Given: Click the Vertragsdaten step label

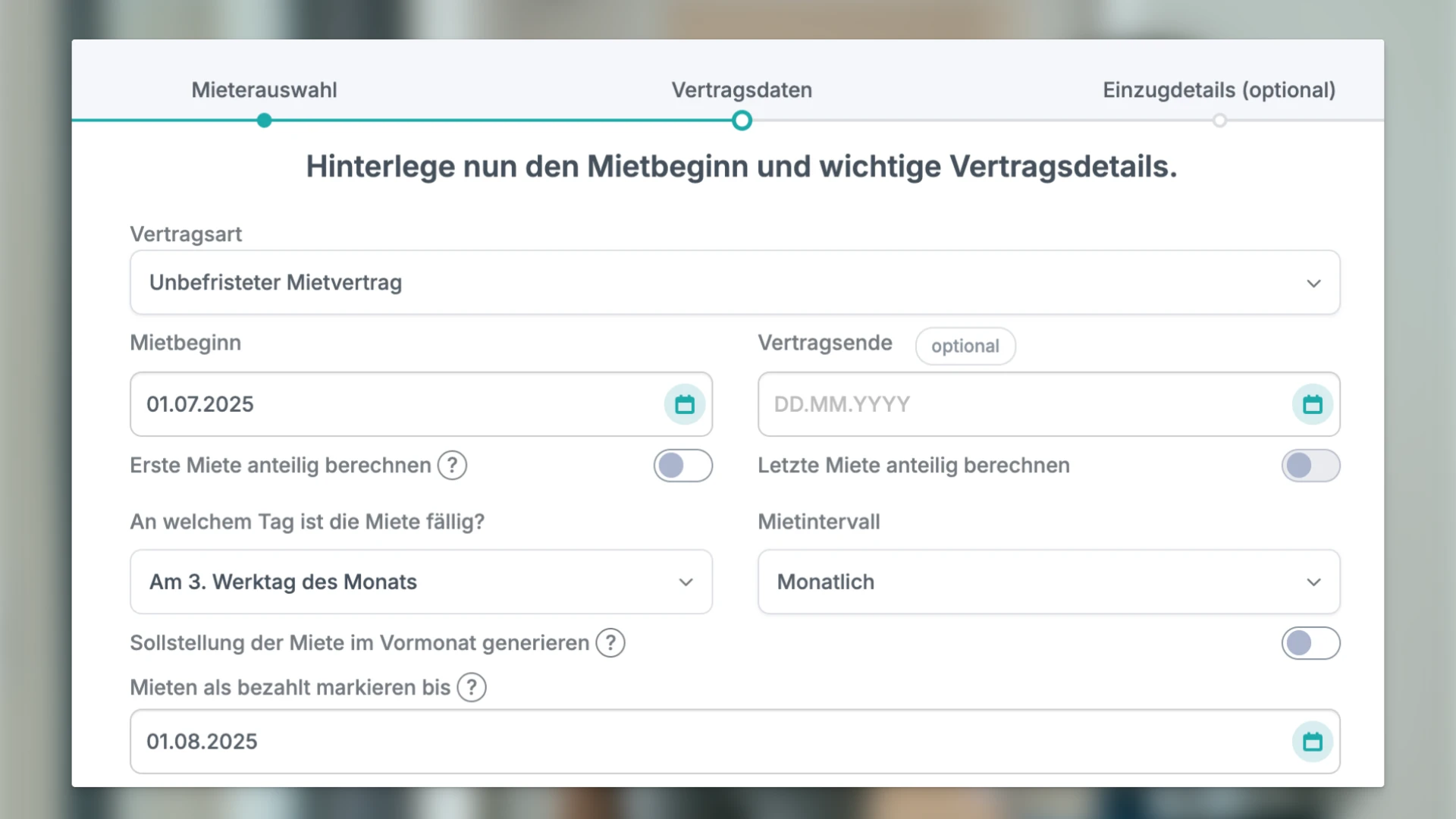Looking at the screenshot, I should point(742,90).
